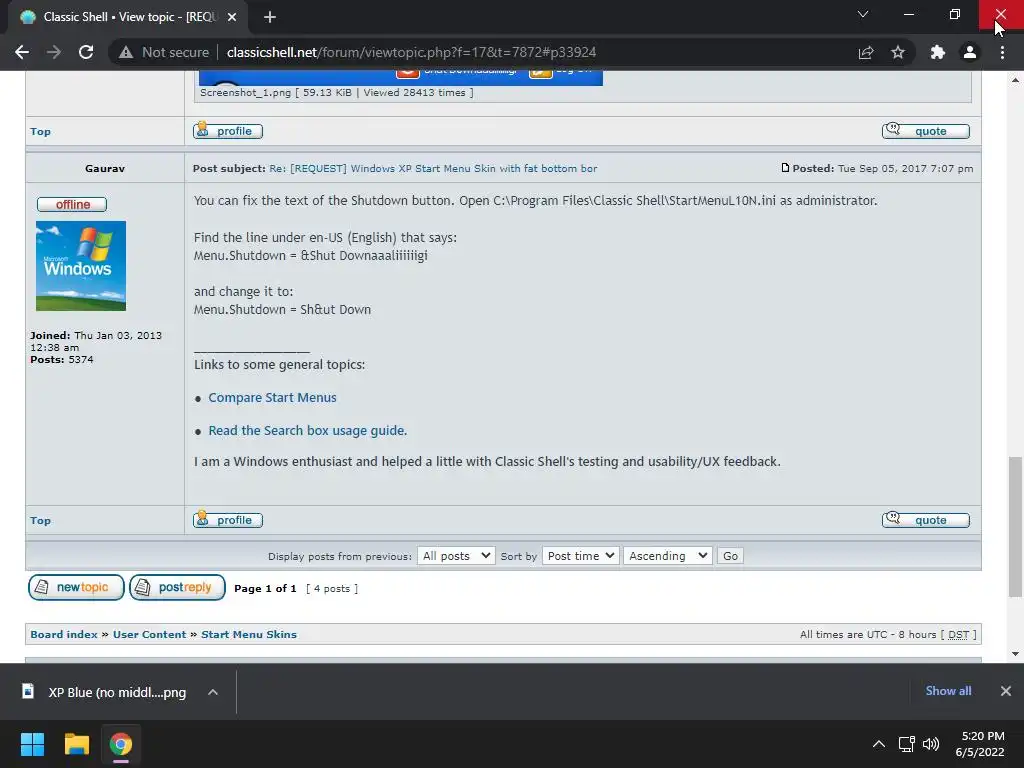Click the page vertical scrollbar thumb

(x=1016, y=527)
